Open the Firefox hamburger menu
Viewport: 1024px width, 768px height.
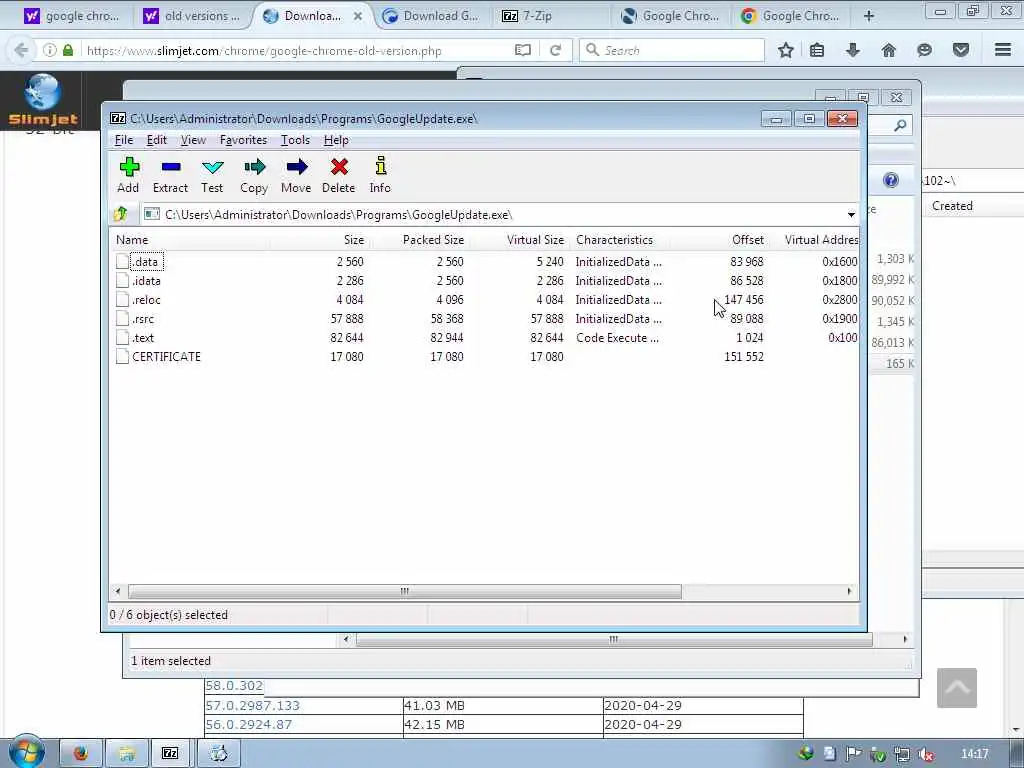click(1003, 50)
